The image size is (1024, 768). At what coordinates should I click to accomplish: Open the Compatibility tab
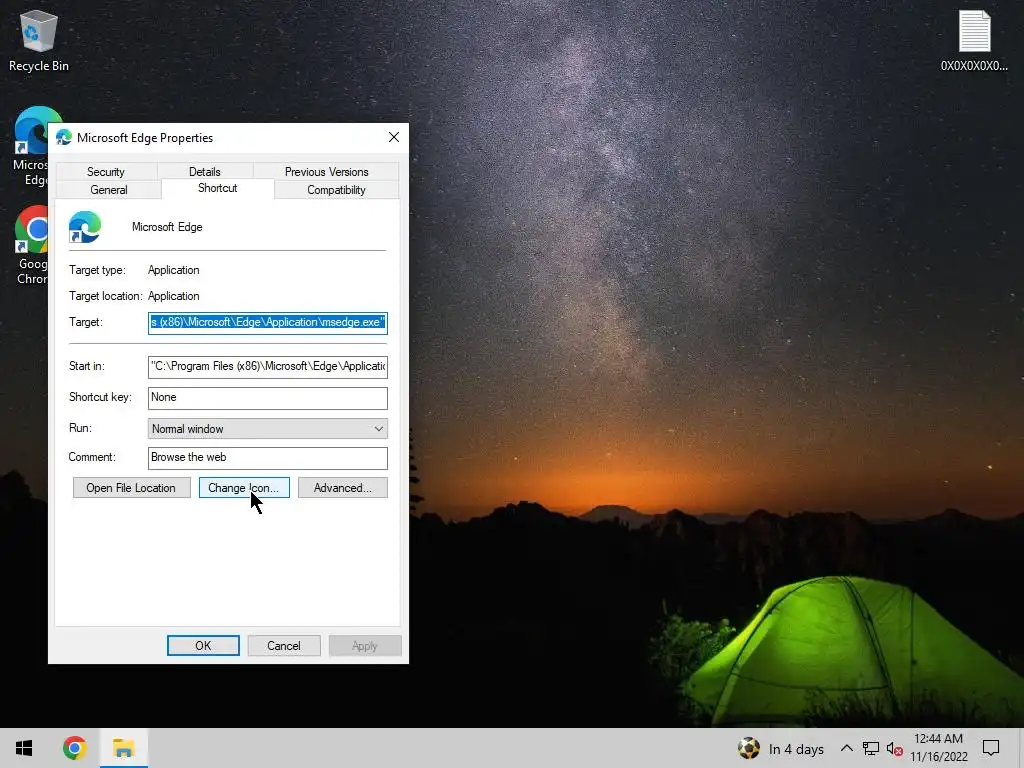click(336, 190)
